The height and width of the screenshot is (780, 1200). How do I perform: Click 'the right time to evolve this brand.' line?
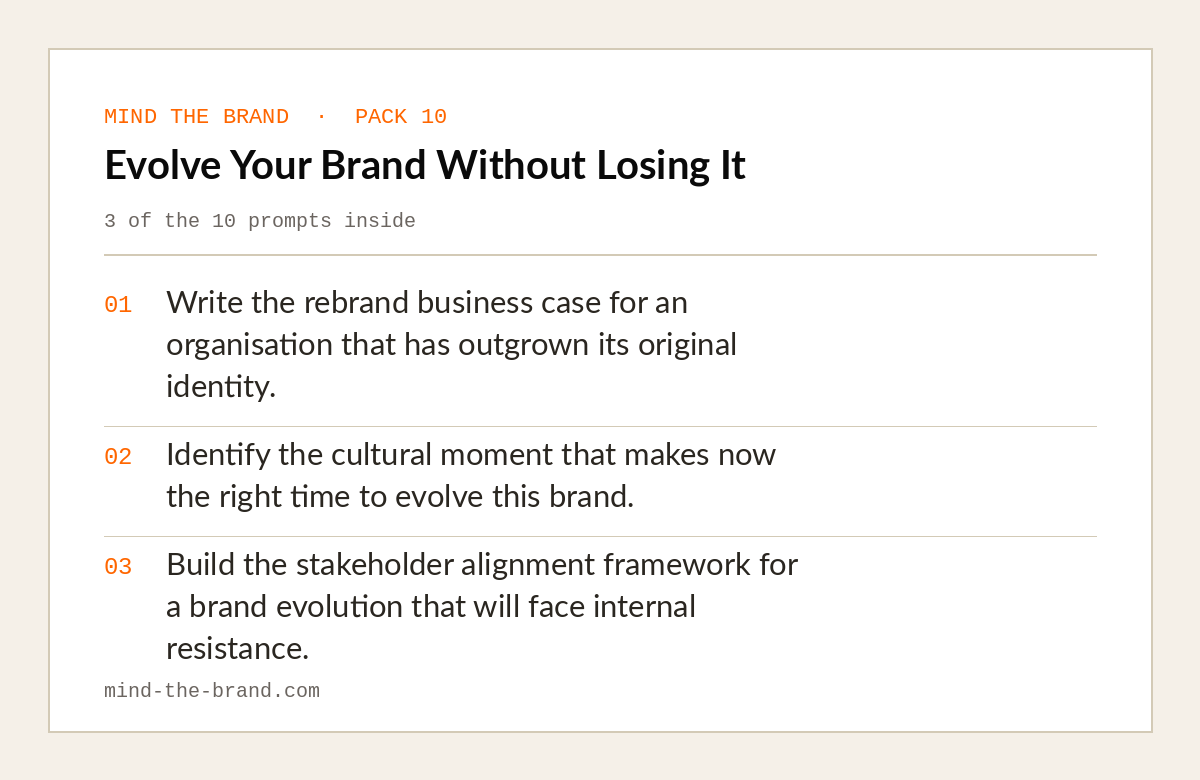(400, 496)
